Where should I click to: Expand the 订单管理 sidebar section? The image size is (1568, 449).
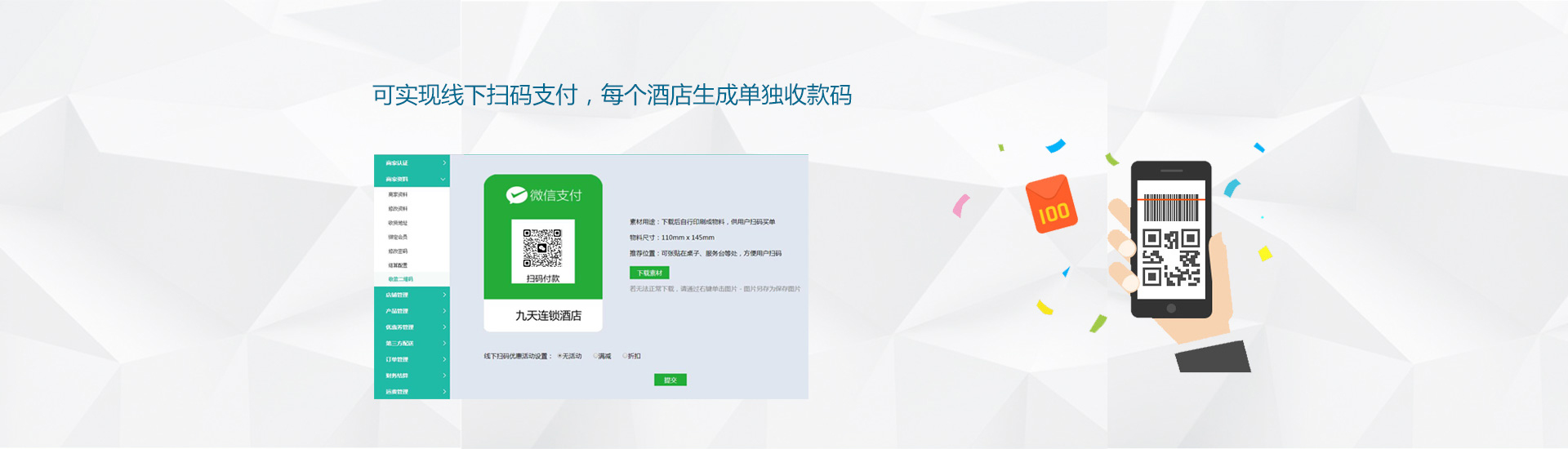pos(412,359)
